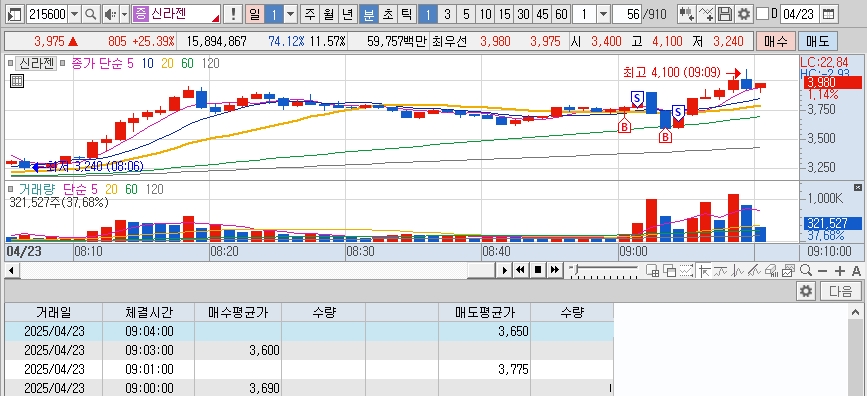Click the magnifier zoom icon below chart

(x=806, y=270)
